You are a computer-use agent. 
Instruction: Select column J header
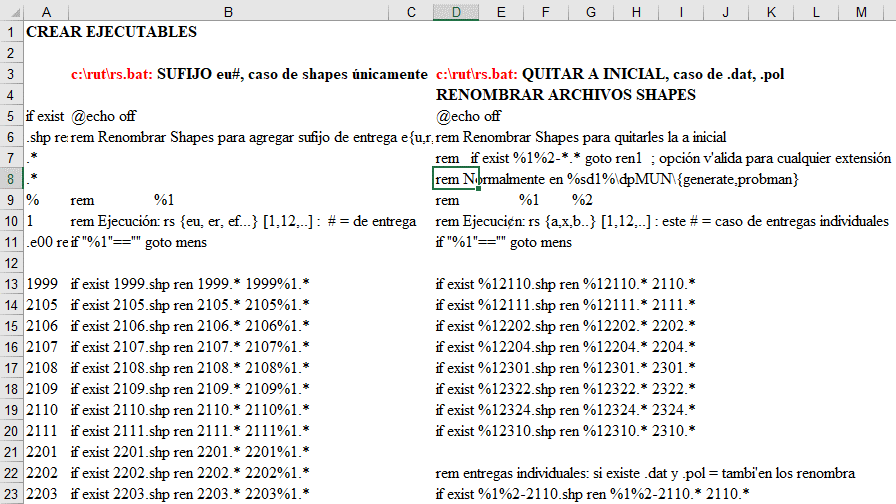click(726, 12)
